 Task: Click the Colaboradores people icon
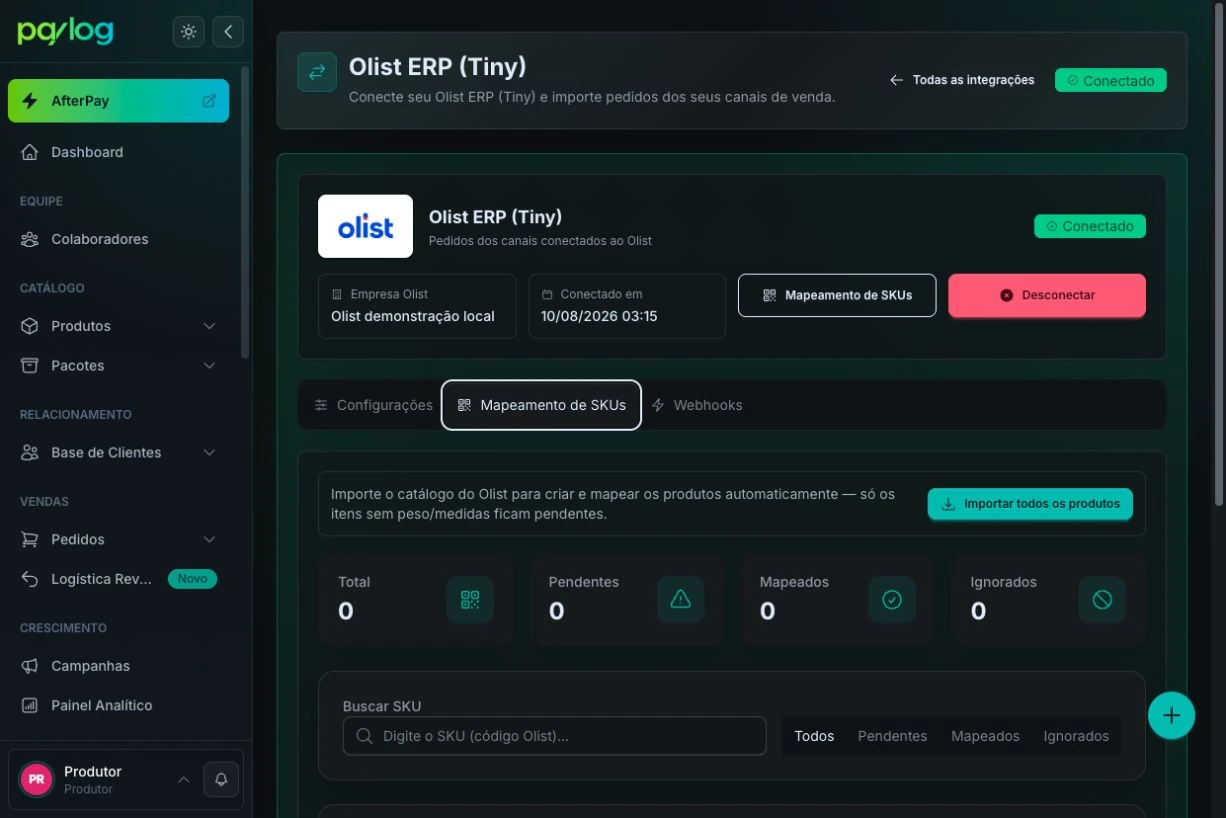pyautogui.click(x=30, y=239)
